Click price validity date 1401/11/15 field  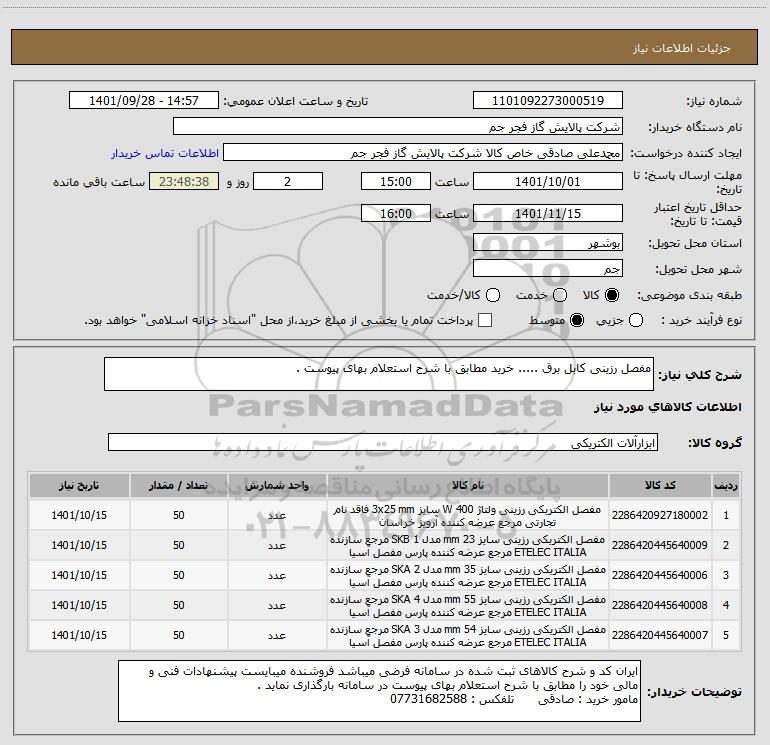548,213
